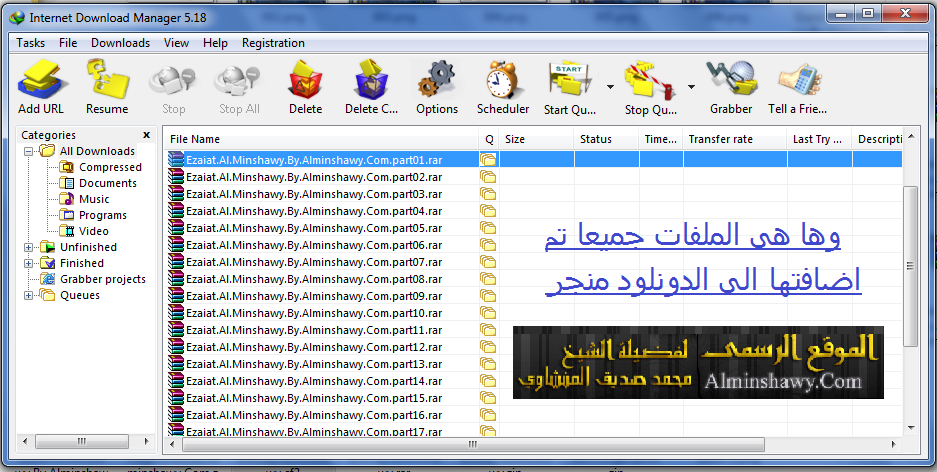Select the part11.rar file row
The image size is (937, 472).
coord(532,330)
